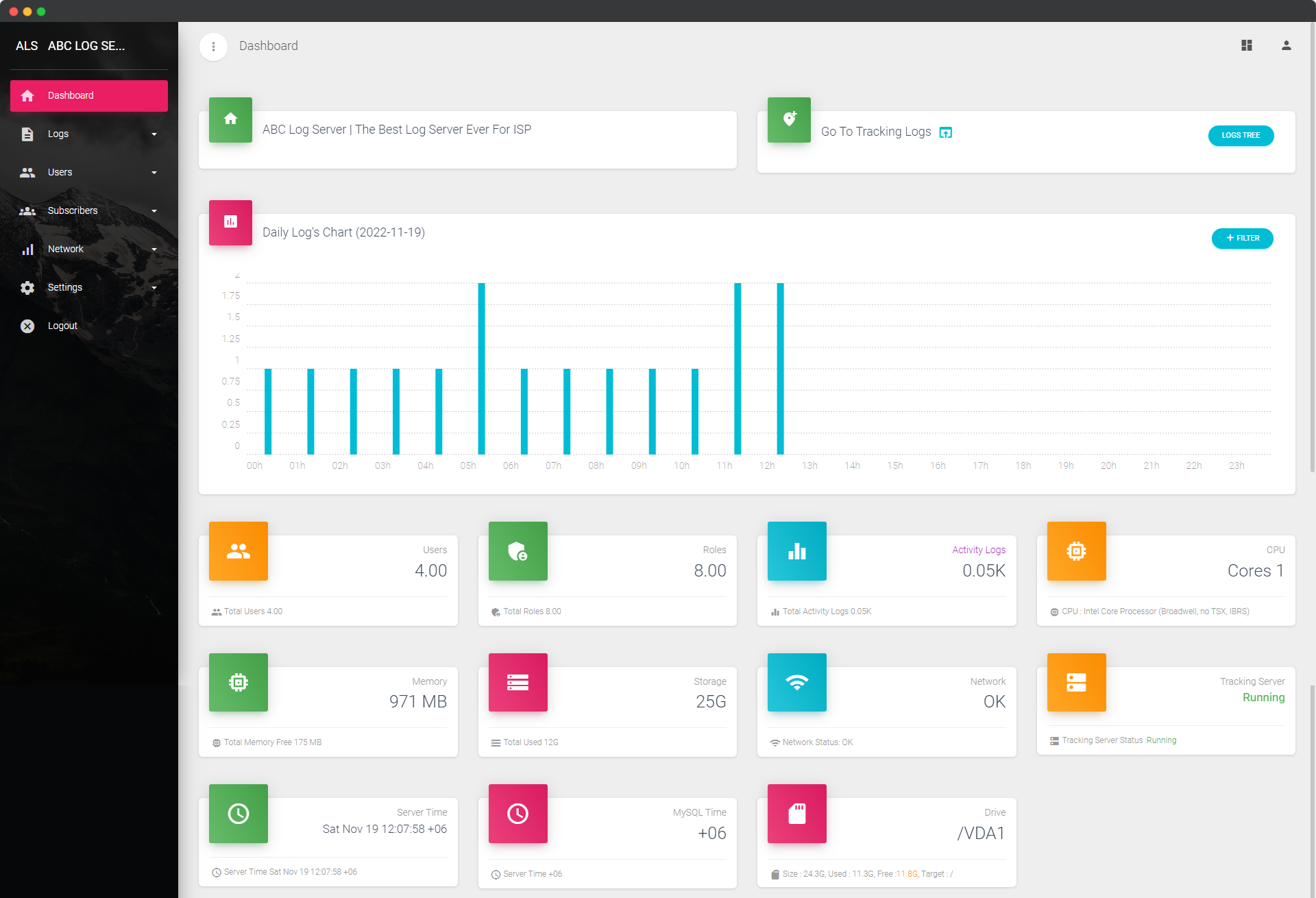The width and height of the screenshot is (1316, 898).
Task: Open the external link icon beside Tracking Logs
Action: click(946, 132)
